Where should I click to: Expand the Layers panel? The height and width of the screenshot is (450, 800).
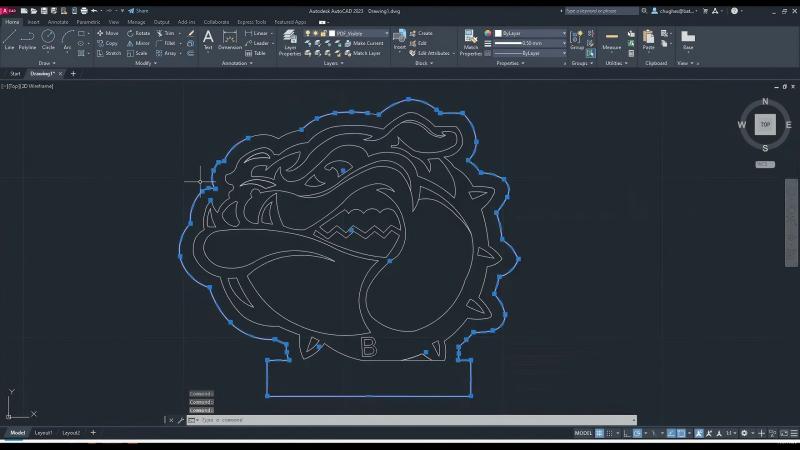click(334, 63)
